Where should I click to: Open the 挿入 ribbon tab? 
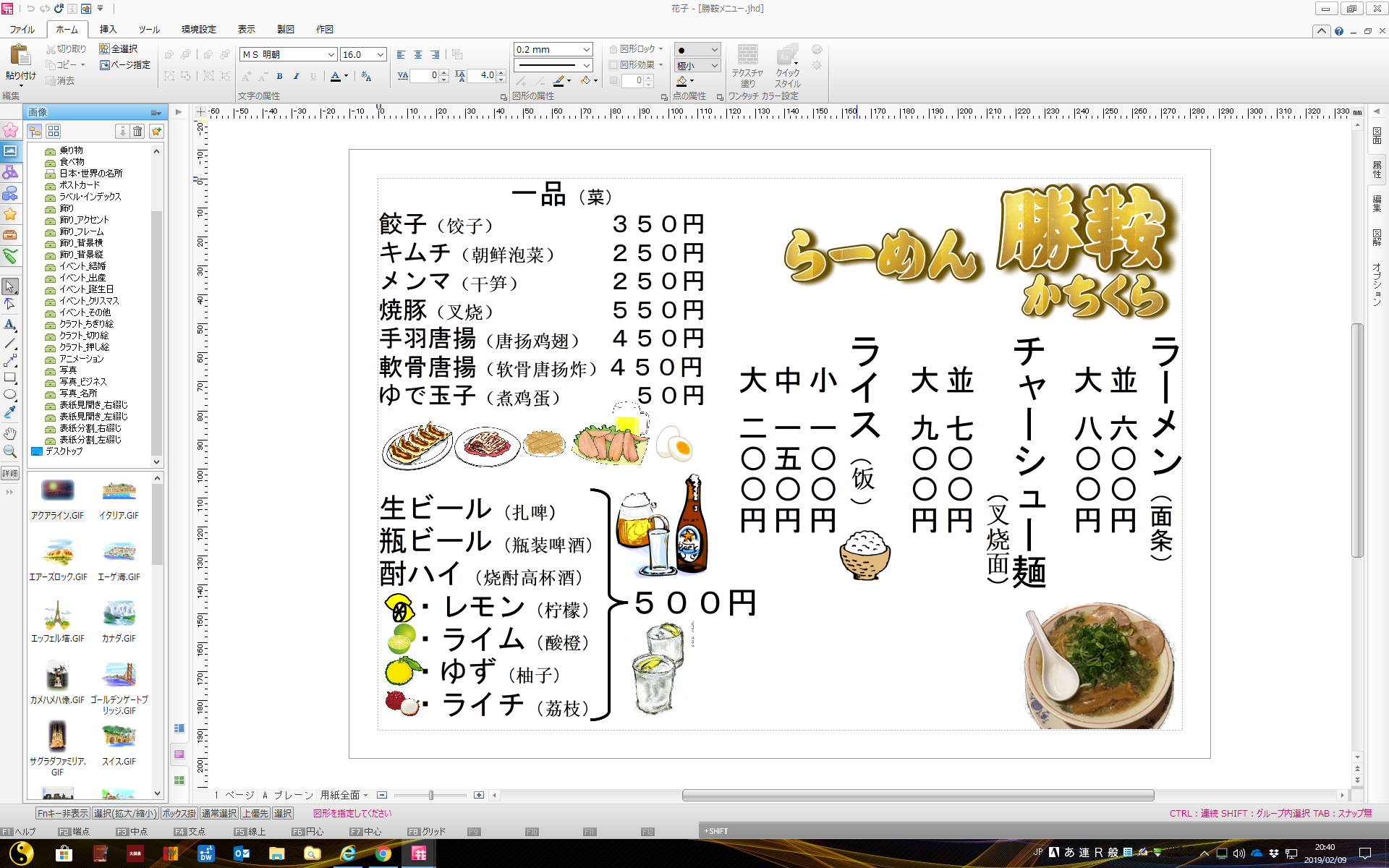pyautogui.click(x=108, y=29)
